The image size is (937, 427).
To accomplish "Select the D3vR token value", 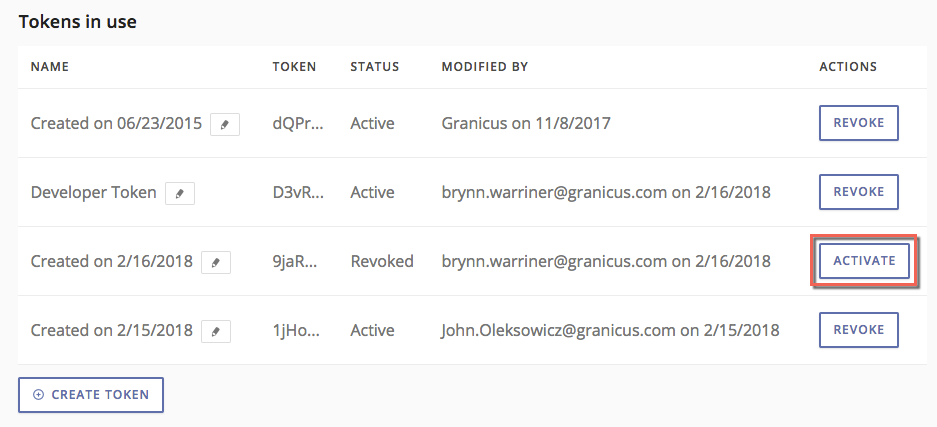I will 298,192.
